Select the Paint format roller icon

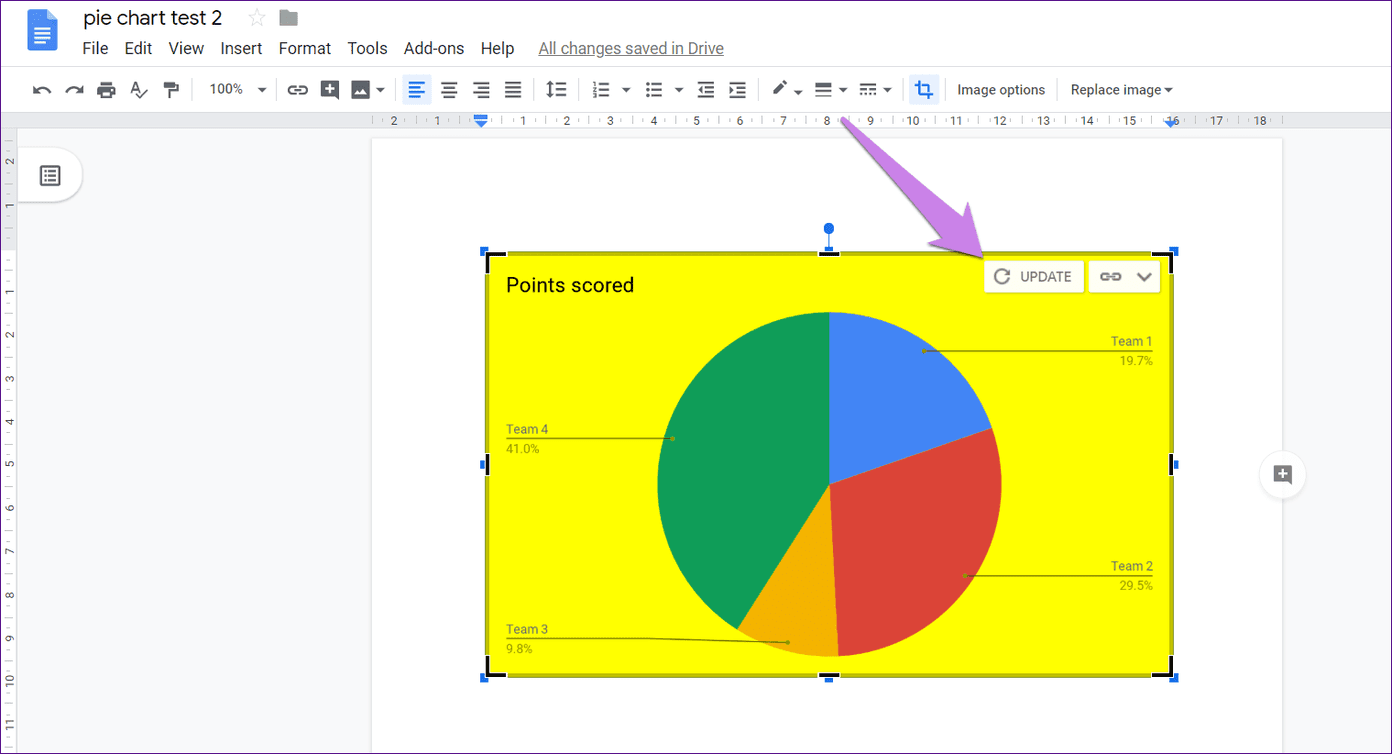pyautogui.click(x=171, y=90)
